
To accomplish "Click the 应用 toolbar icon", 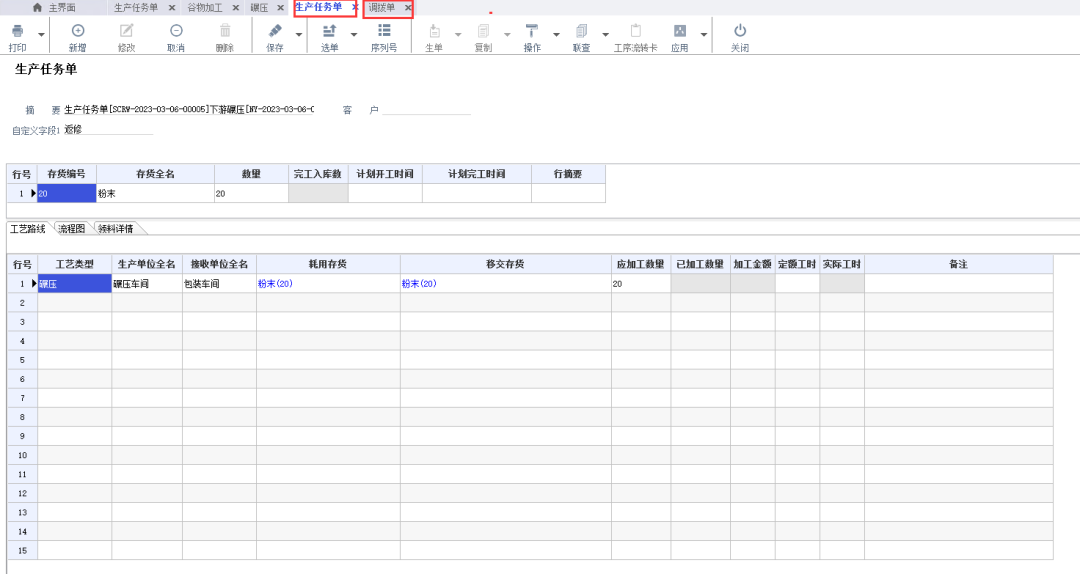I will pos(680,31).
